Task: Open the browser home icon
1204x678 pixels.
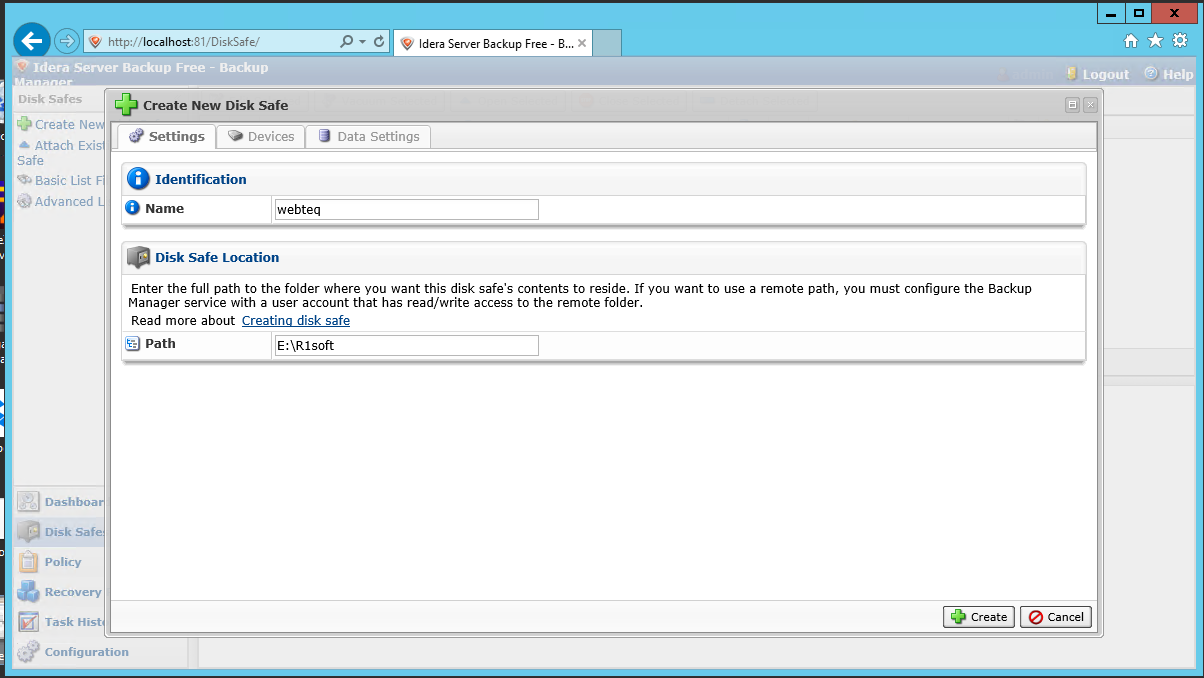Action: (1131, 41)
